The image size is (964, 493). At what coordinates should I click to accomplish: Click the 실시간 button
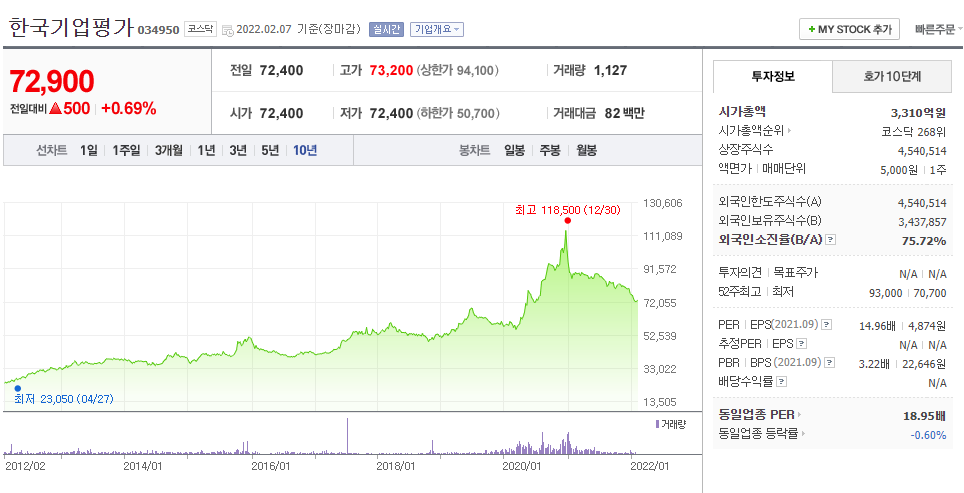coord(386,29)
